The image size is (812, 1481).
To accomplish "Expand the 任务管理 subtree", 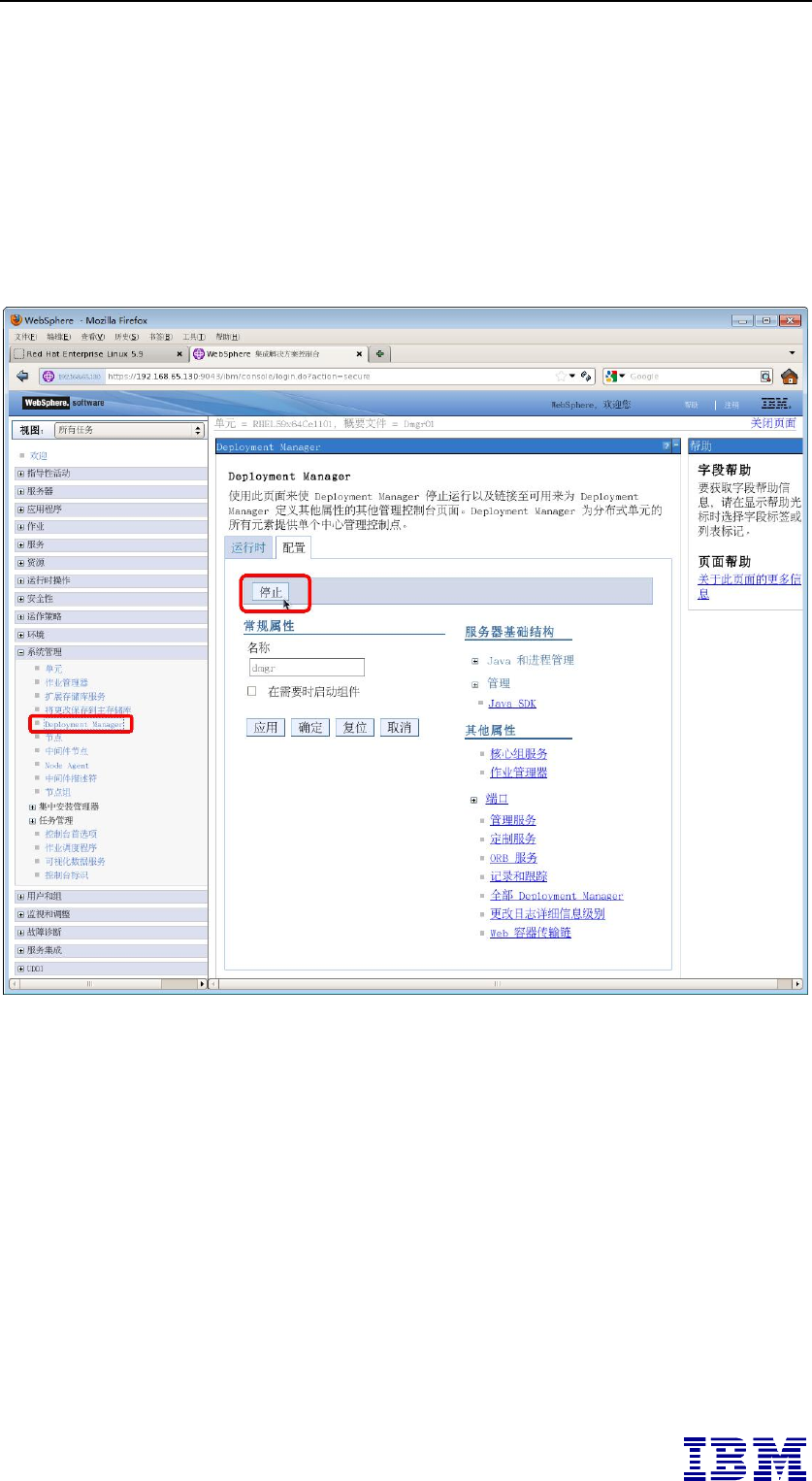I will point(32,820).
